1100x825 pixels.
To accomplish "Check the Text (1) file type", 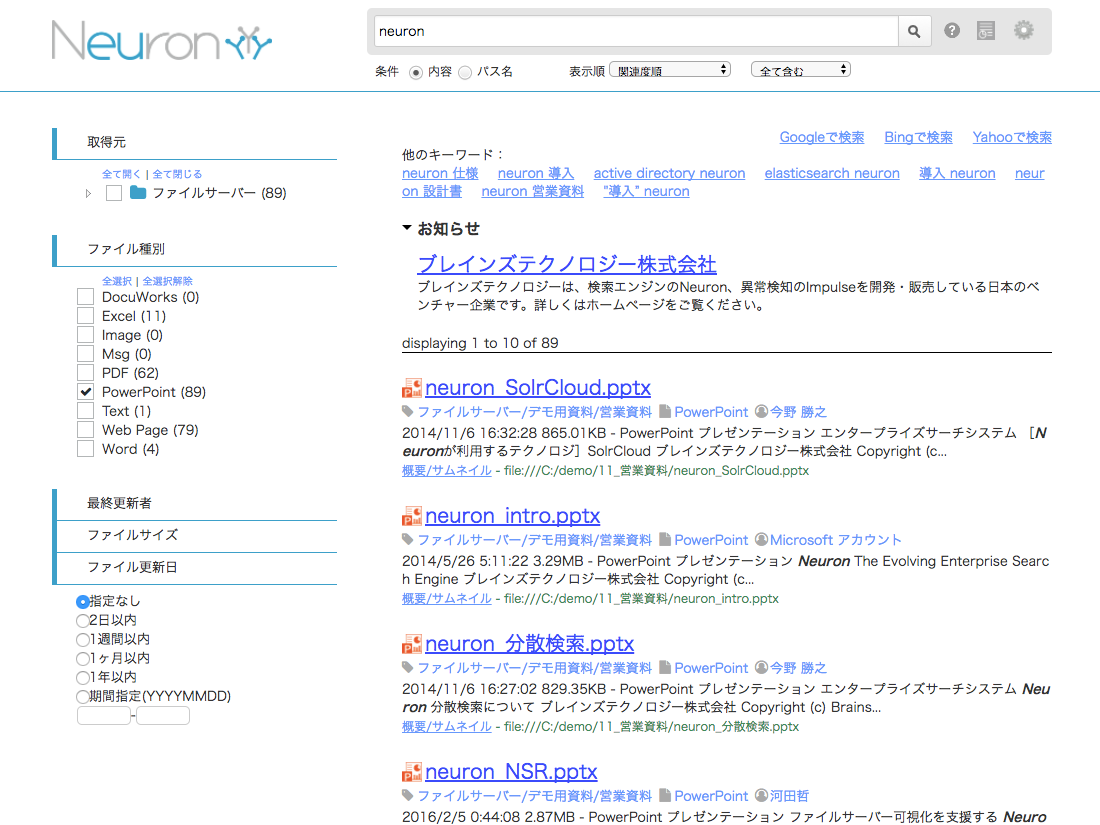I will tap(86, 410).
